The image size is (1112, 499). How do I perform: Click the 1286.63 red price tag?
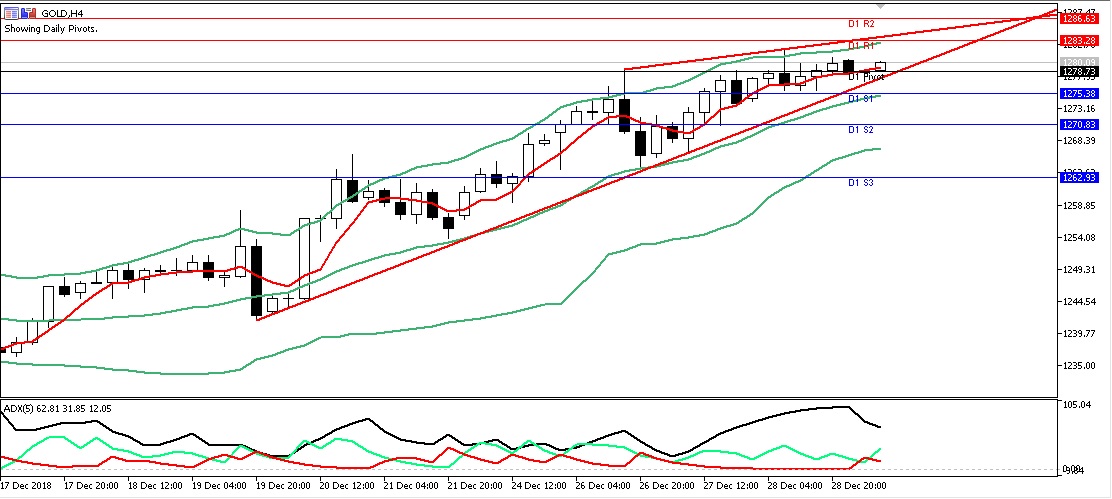[x=1079, y=19]
